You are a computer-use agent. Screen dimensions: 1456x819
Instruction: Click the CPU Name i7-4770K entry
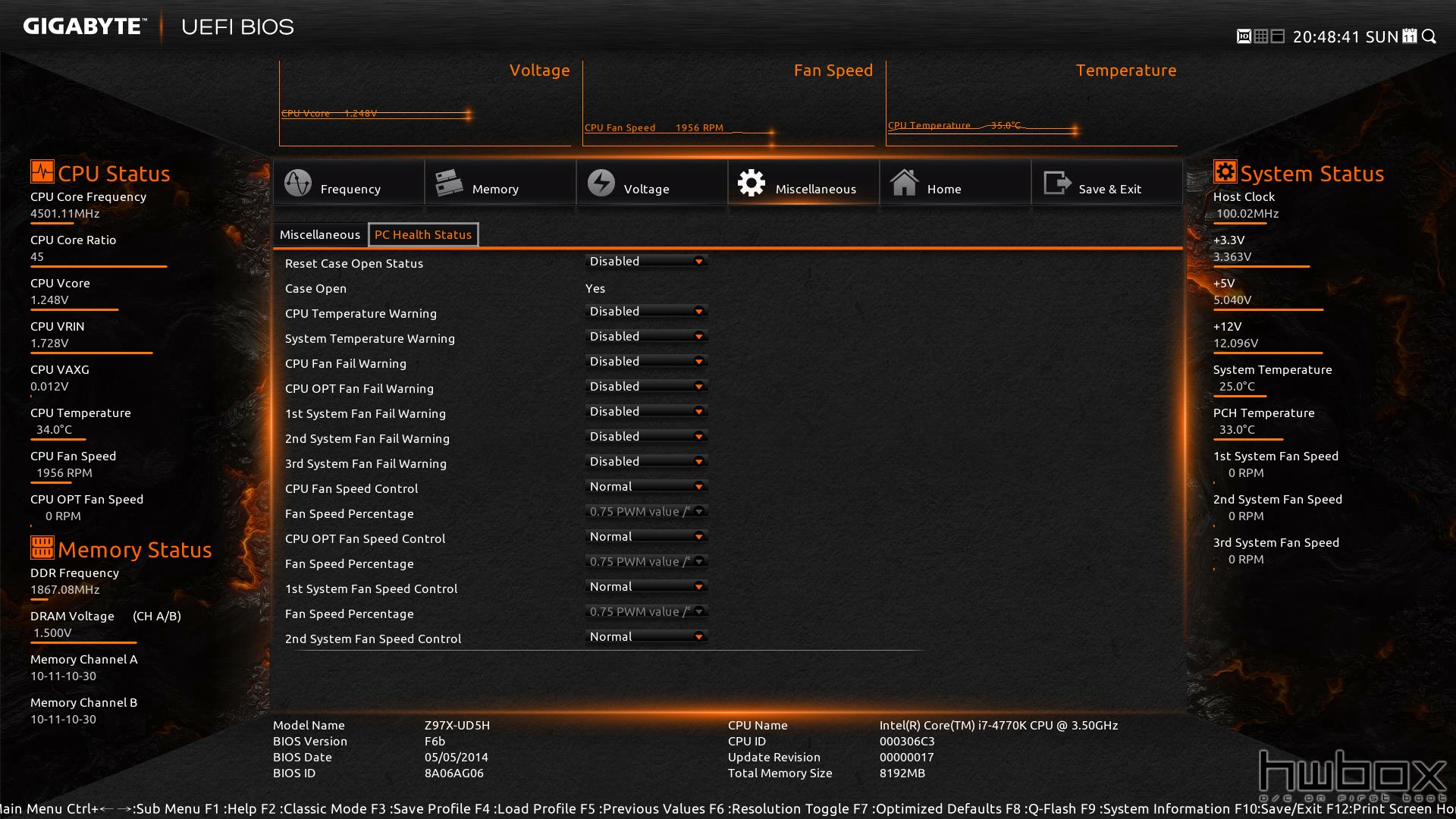pos(999,726)
